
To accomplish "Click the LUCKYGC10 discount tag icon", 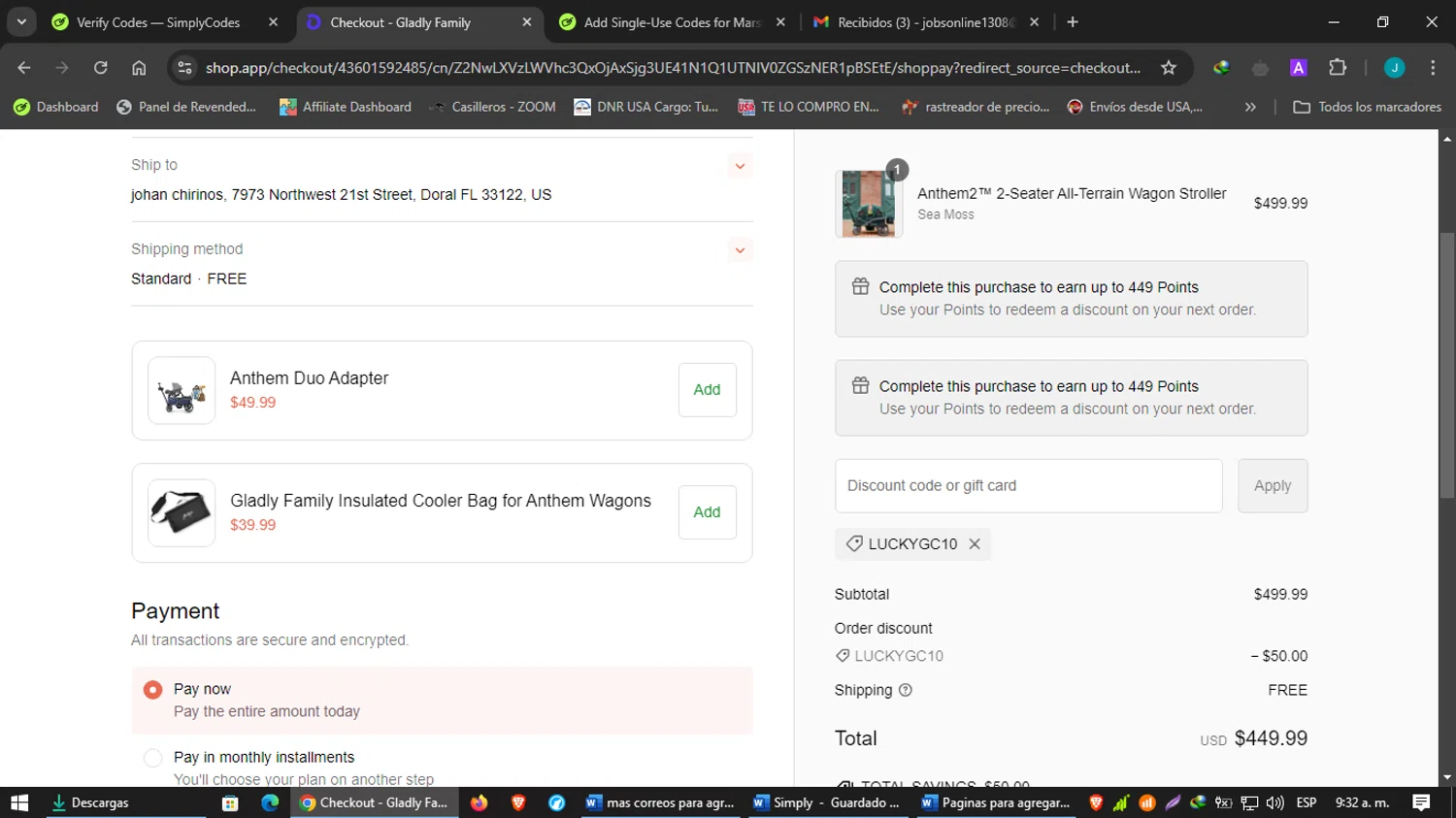I will point(854,544).
